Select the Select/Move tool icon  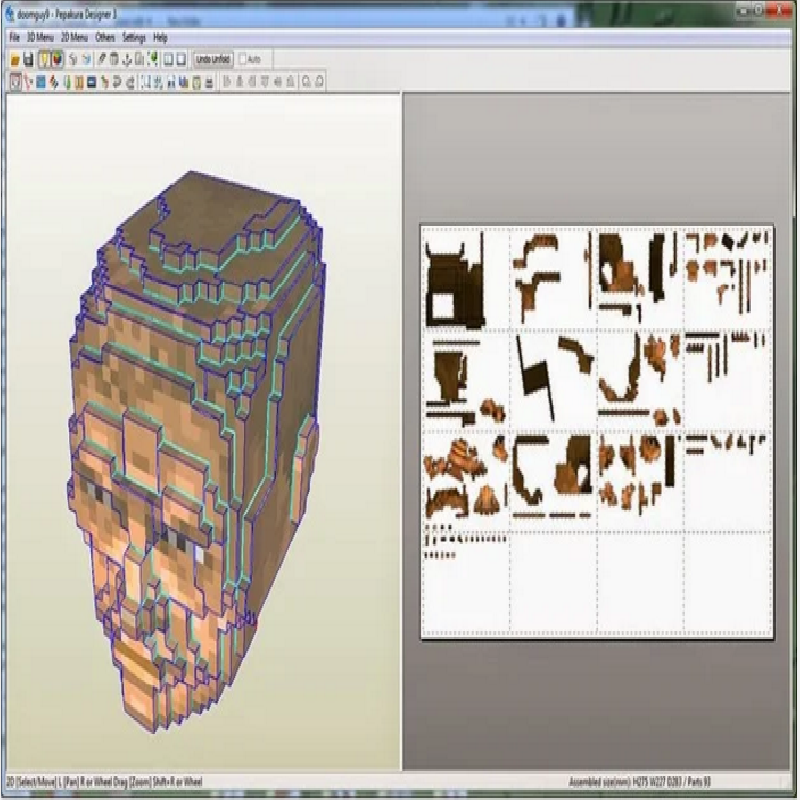coord(16,82)
